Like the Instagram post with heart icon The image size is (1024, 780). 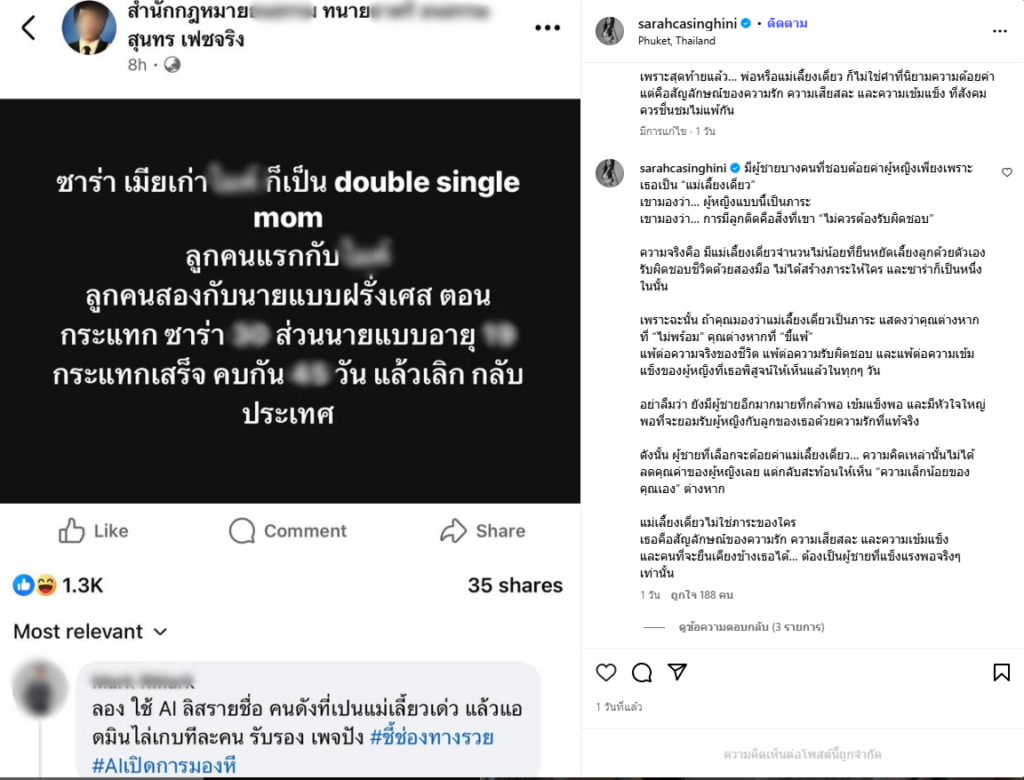tap(606, 672)
